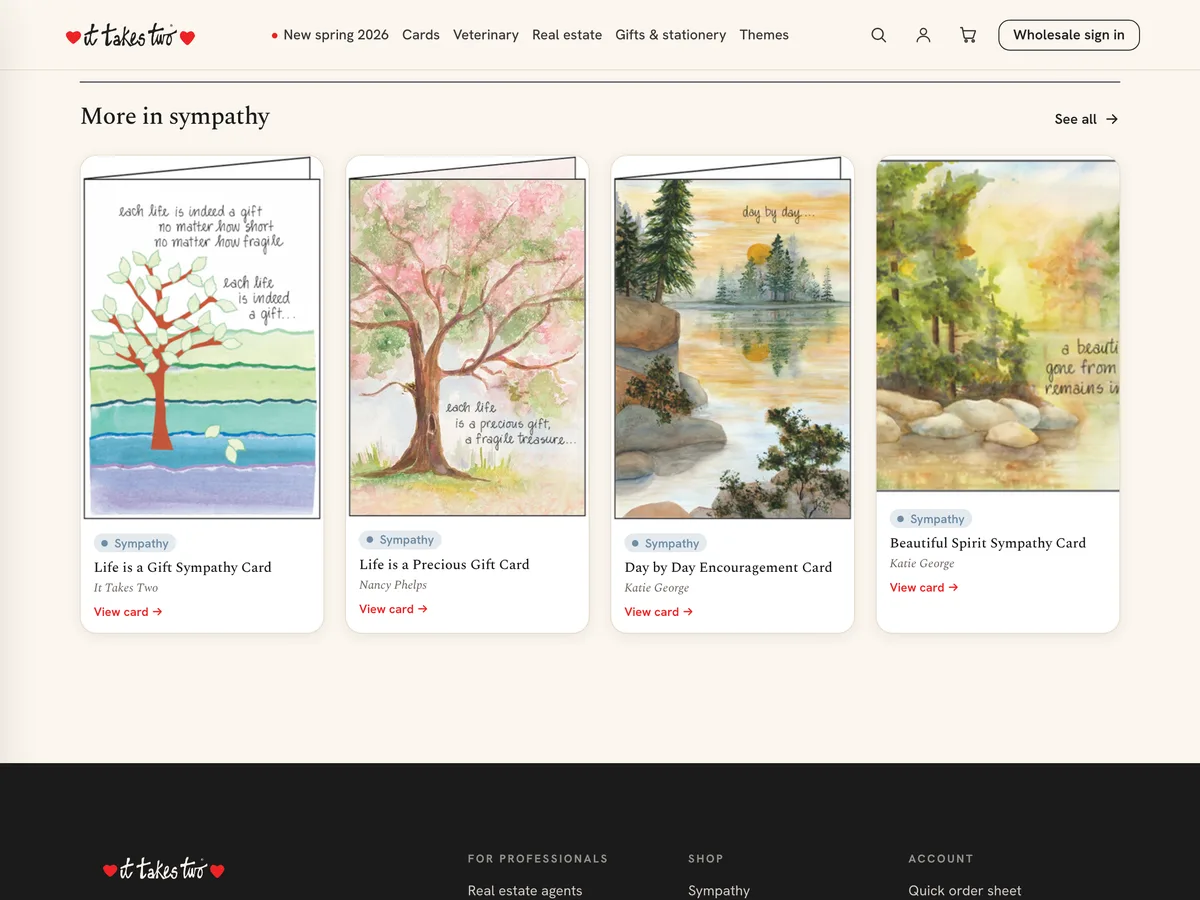Image resolution: width=1200 pixels, height=900 pixels.
Task: Click Wholesale sign in button
Action: point(1069,35)
